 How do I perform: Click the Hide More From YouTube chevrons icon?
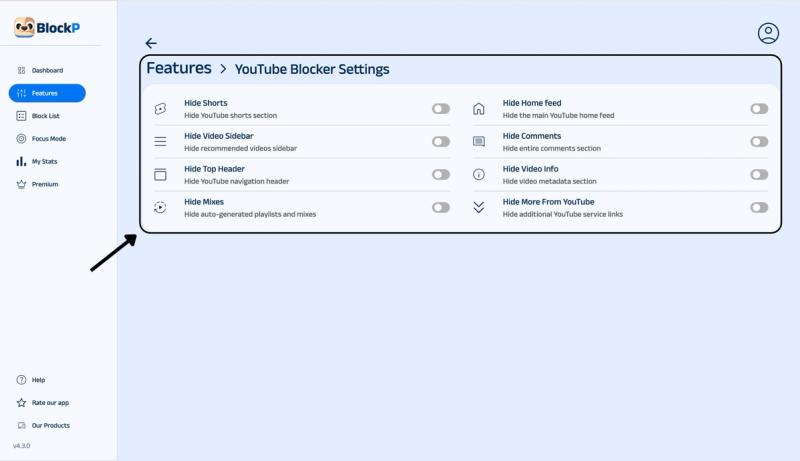pyautogui.click(x=479, y=207)
